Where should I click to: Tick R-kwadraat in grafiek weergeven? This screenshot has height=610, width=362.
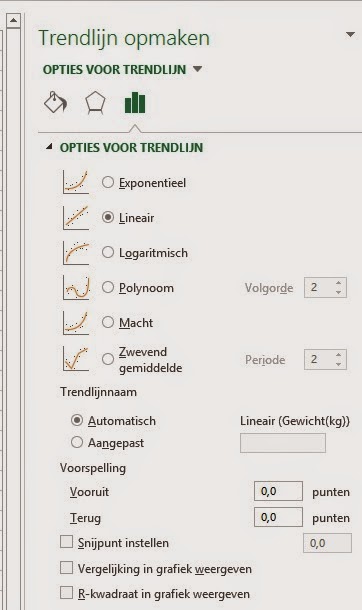coord(66,593)
